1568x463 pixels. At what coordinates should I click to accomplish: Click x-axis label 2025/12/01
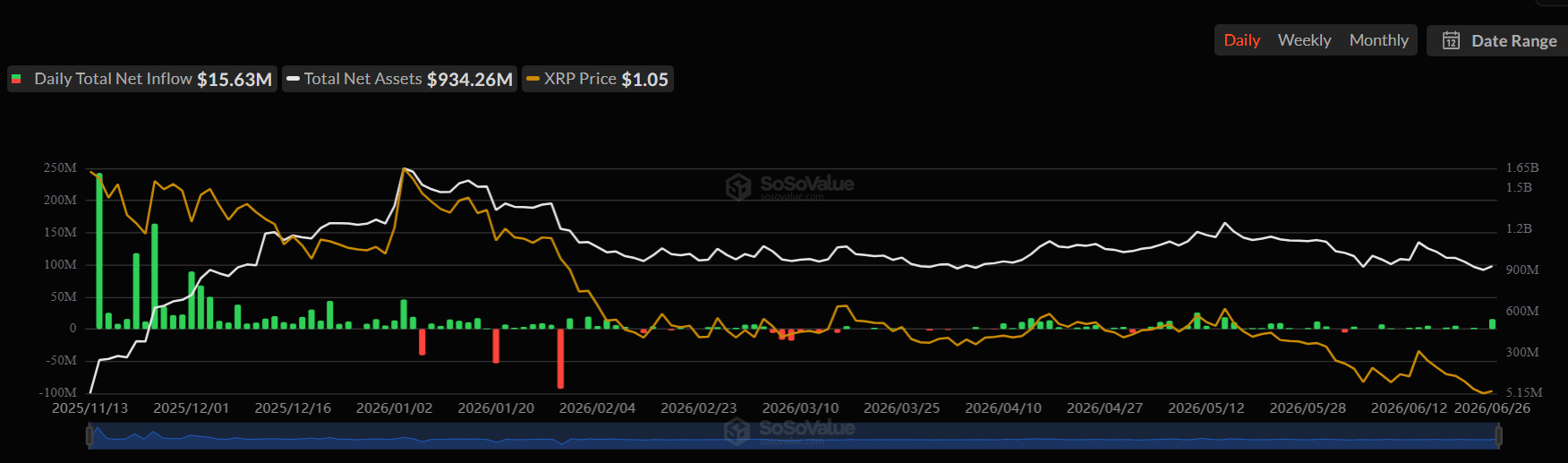click(x=191, y=408)
